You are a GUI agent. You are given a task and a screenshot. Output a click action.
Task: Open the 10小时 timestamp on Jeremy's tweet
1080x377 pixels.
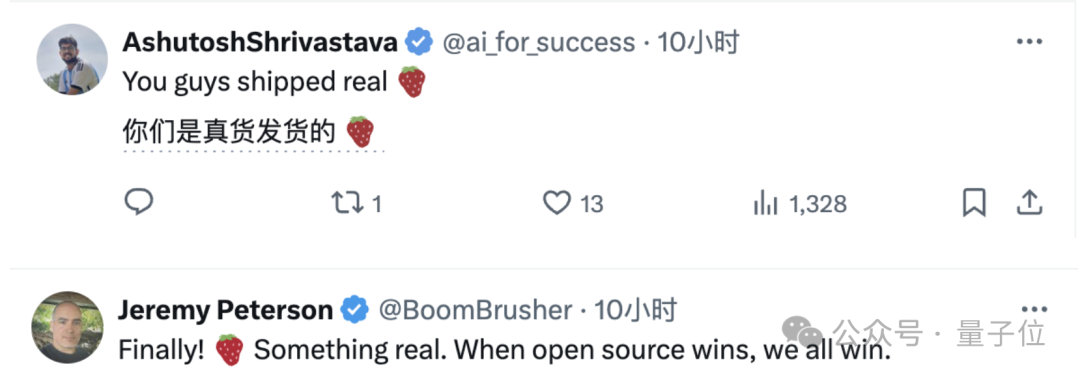[x=636, y=310]
